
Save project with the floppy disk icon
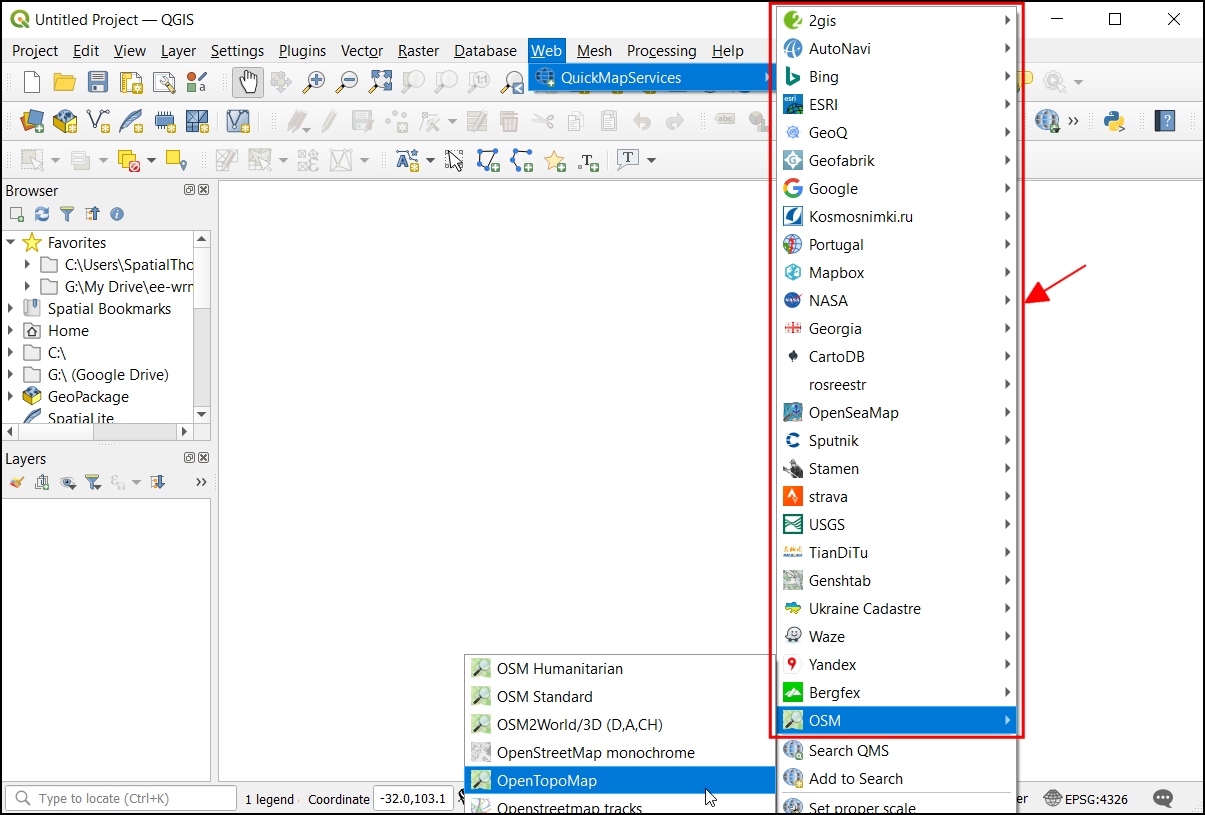98,82
